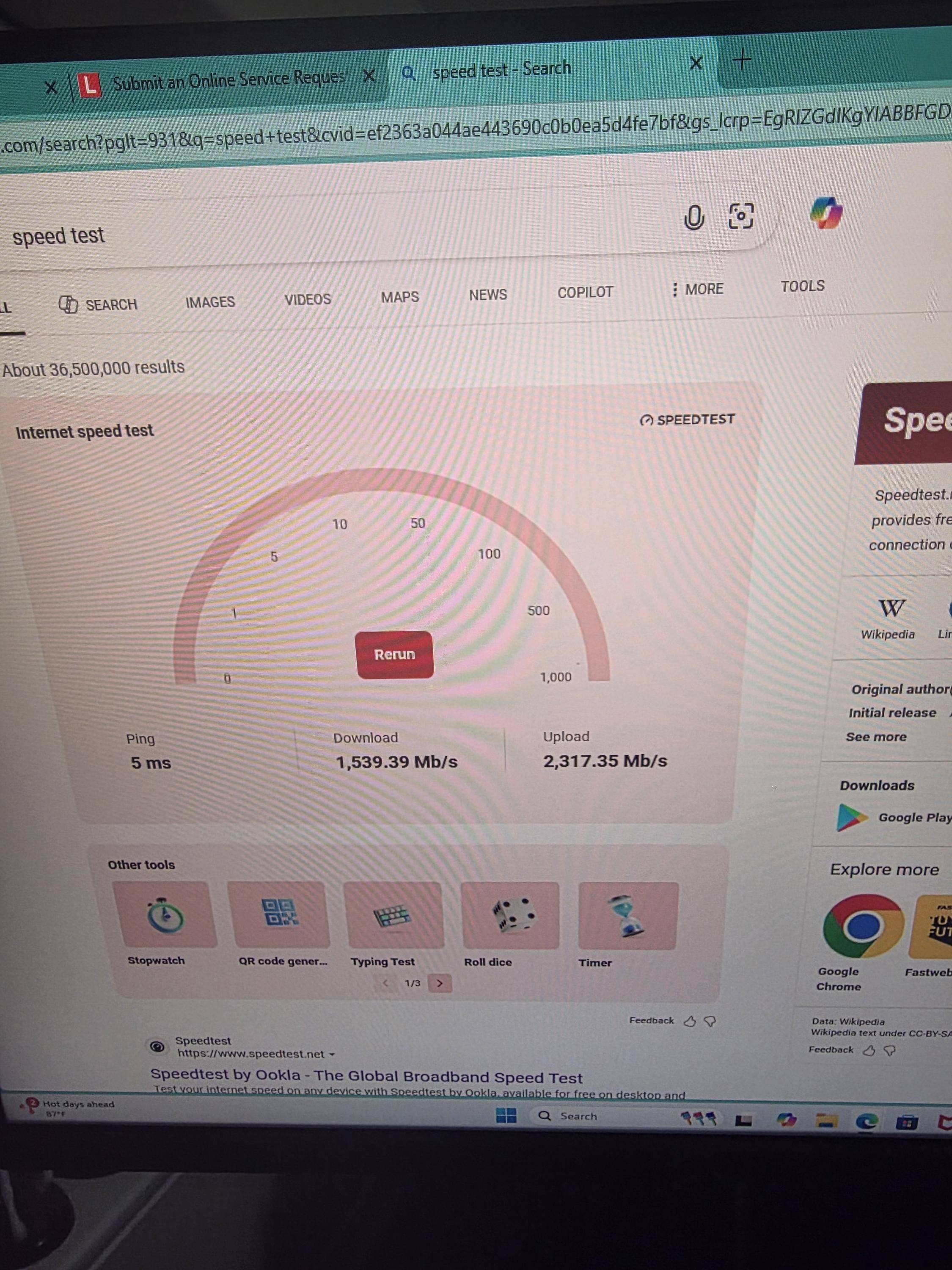Viewport: 952px width, 1270px height.
Task: Open the Stopwatch tool tile
Action: coord(165,915)
